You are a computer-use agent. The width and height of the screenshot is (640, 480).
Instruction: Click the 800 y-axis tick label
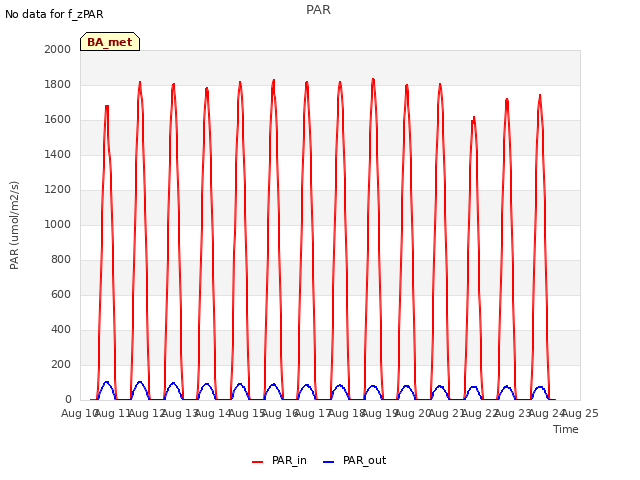pyautogui.click(x=61, y=260)
